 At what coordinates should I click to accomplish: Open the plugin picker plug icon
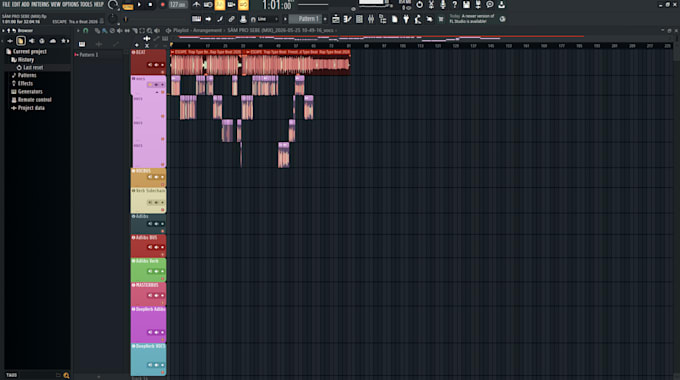click(x=406, y=19)
